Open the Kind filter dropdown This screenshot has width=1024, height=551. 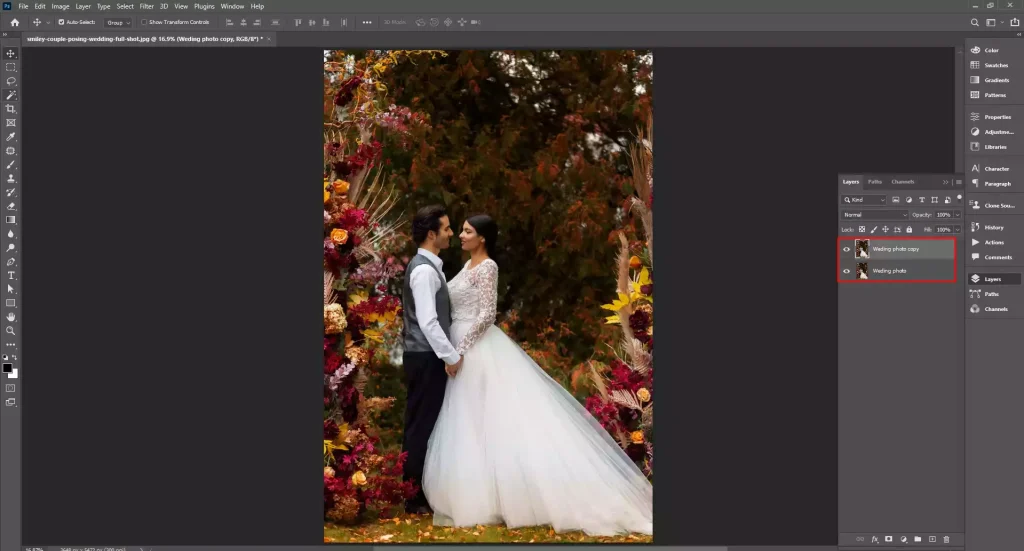click(864, 200)
